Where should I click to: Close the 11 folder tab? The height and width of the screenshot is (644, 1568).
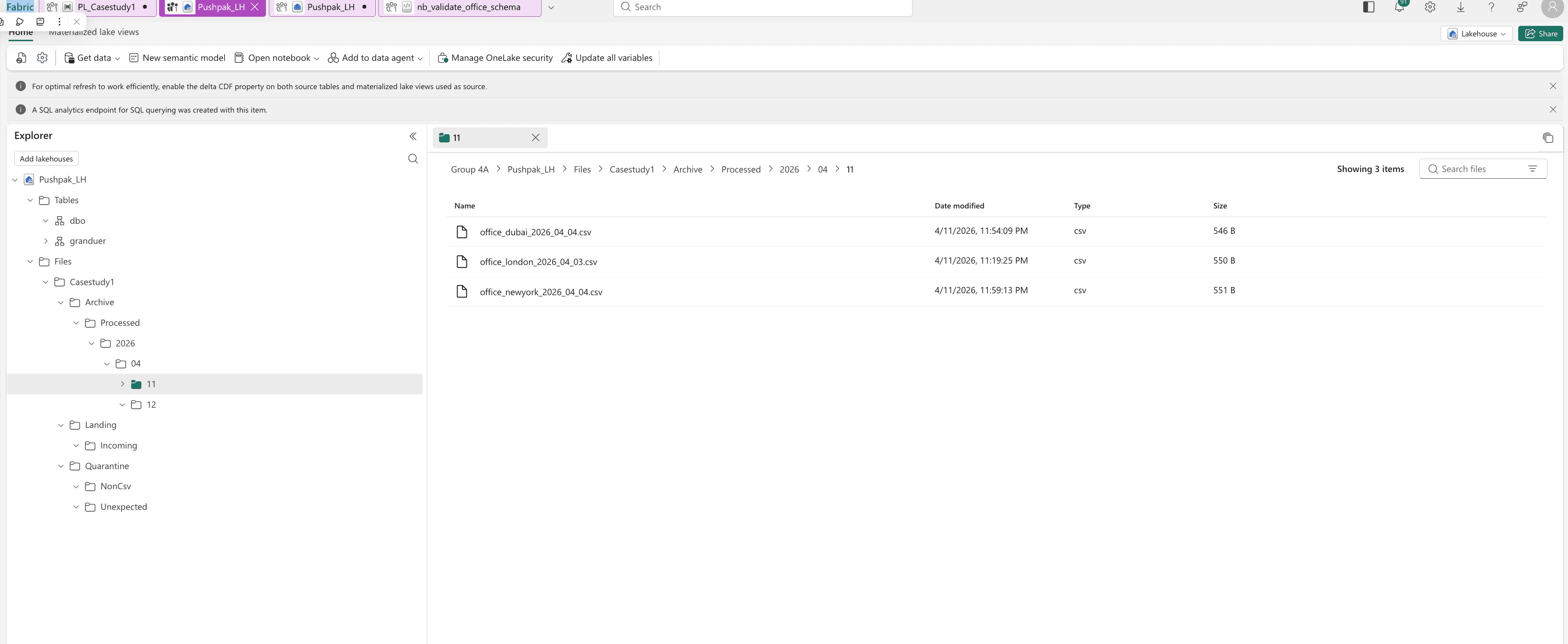point(536,138)
